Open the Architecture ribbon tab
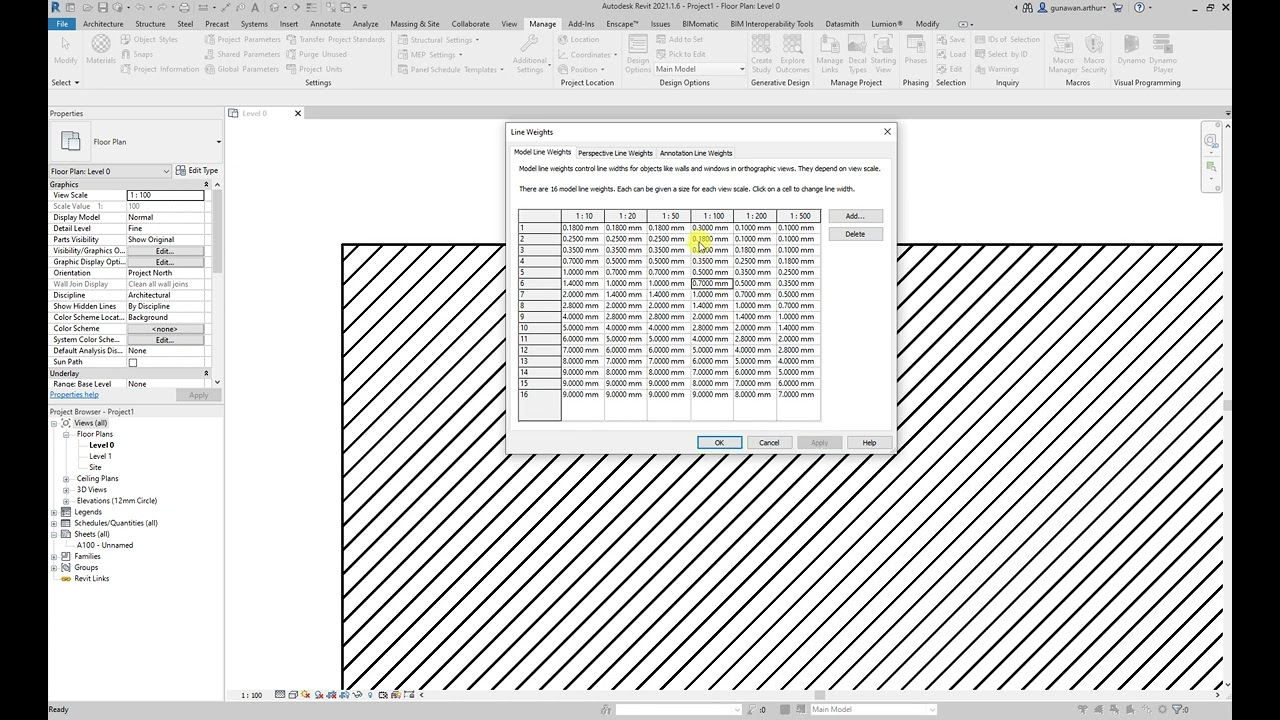This screenshot has height=720, width=1280. [103, 24]
